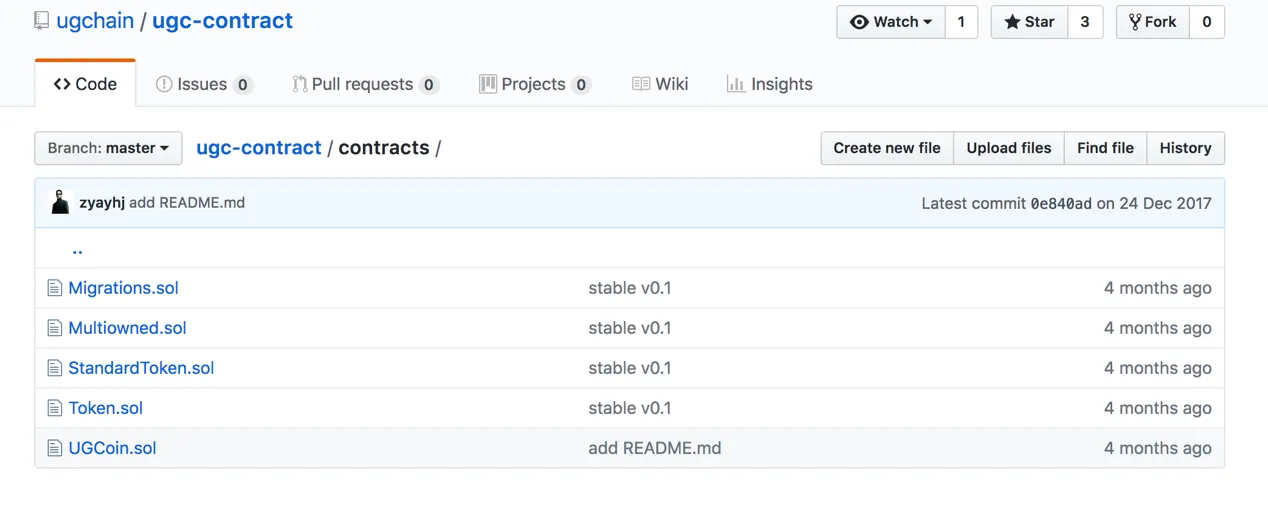Click the file icon next to Token.sol
Viewport: 1268px width, 510px height.
coord(55,408)
